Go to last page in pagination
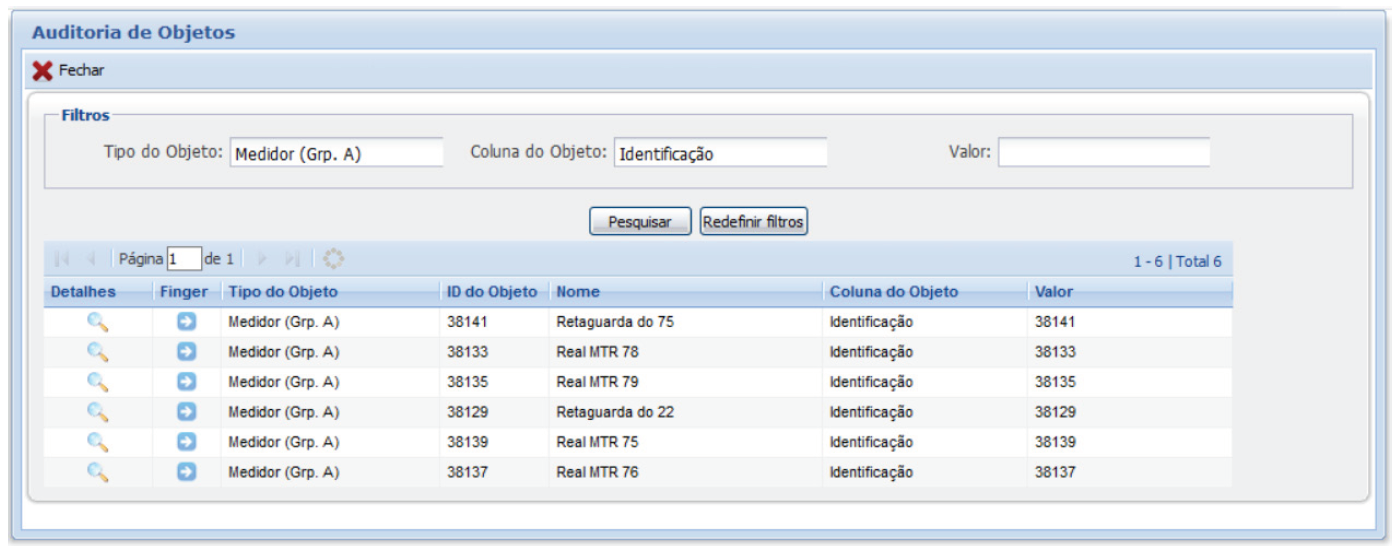This screenshot has width=1395, height=548. [x=292, y=259]
